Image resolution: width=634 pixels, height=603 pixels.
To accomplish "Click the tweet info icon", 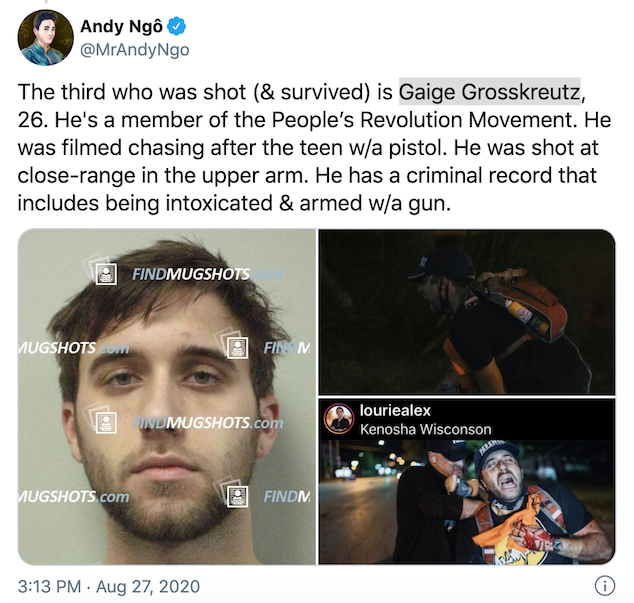I will [605, 585].
